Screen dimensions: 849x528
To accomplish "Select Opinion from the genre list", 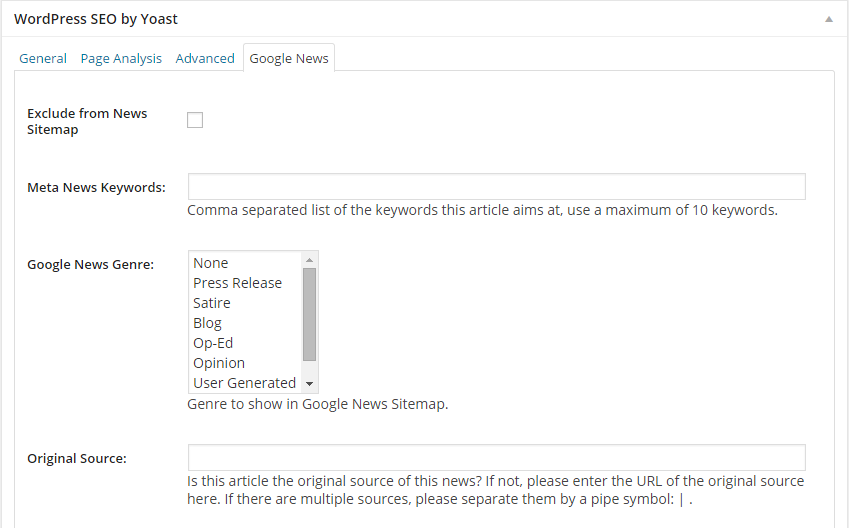I will [219, 363].
